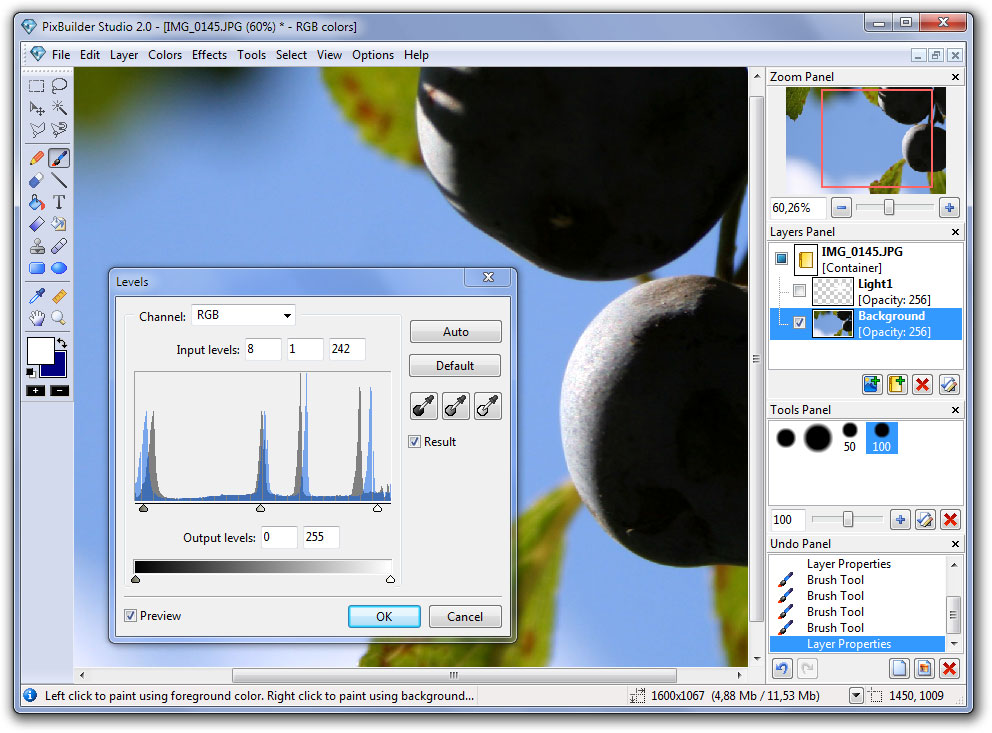The height and width of the screenshot is (733, 992).
Task: Activate the Eyedropper color picker tool
Action: point(37,297)
